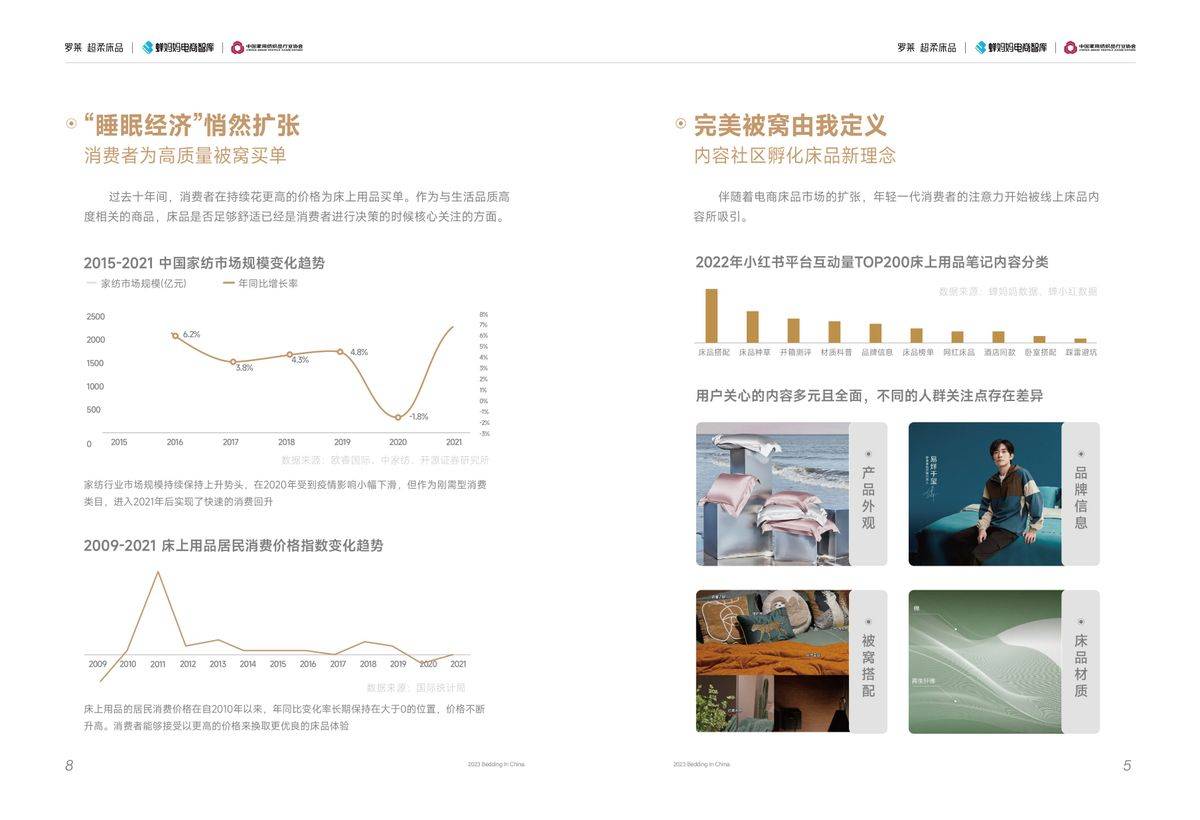1200x820 pixels.
Task: Click the 产品外观 vertical label panel
Action: point(868,494)
